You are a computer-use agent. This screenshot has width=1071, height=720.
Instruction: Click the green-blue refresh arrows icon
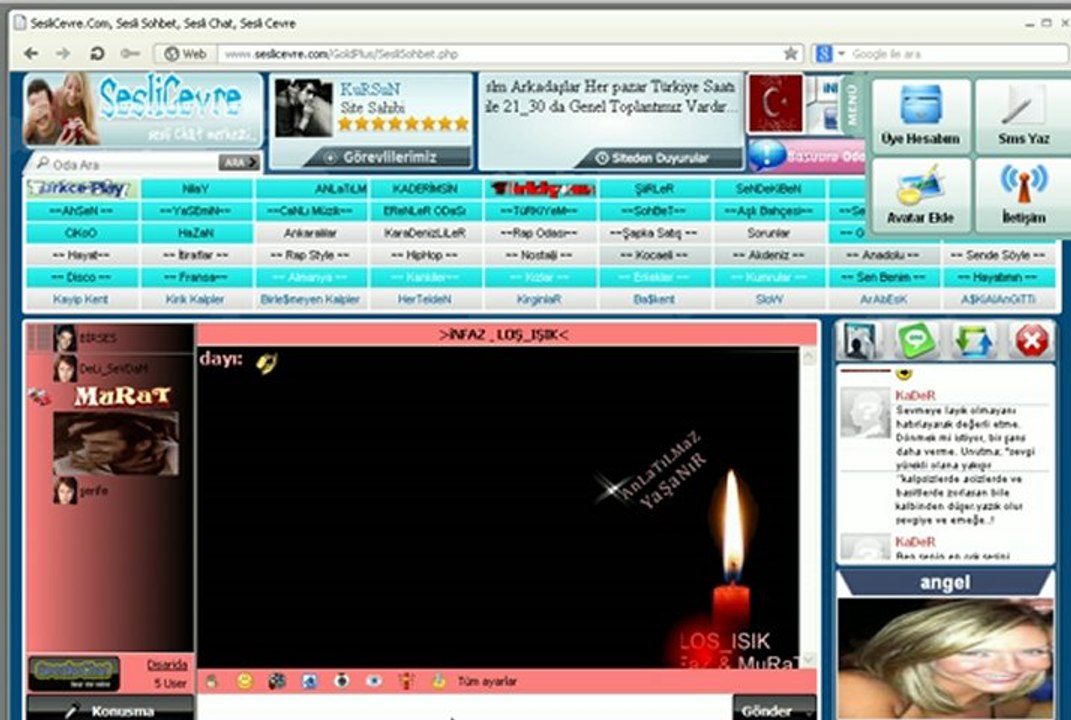(973, 340)
